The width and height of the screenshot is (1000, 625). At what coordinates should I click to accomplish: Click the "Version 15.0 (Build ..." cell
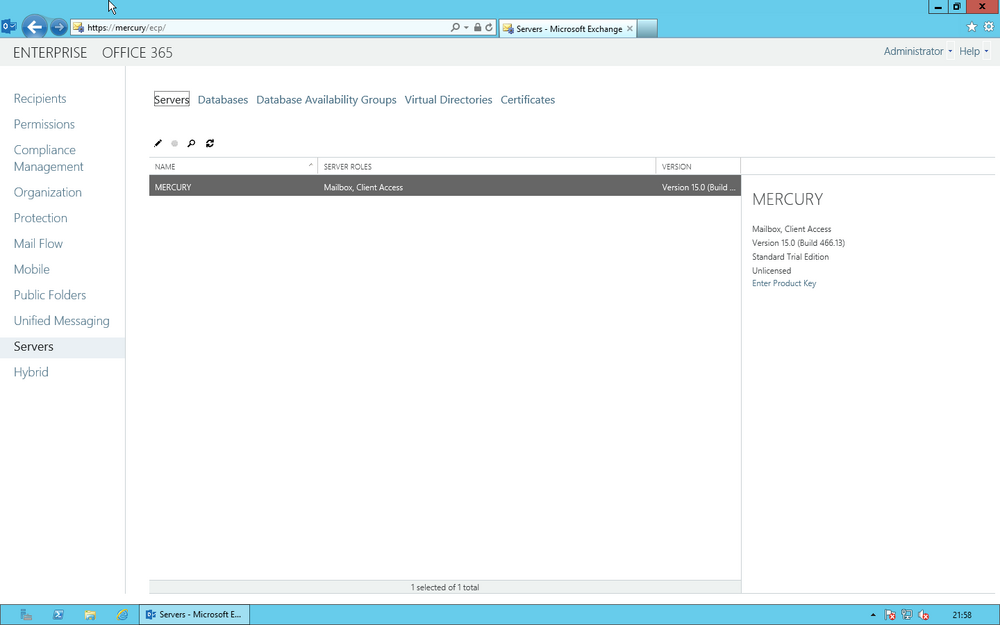coord(698,188)
